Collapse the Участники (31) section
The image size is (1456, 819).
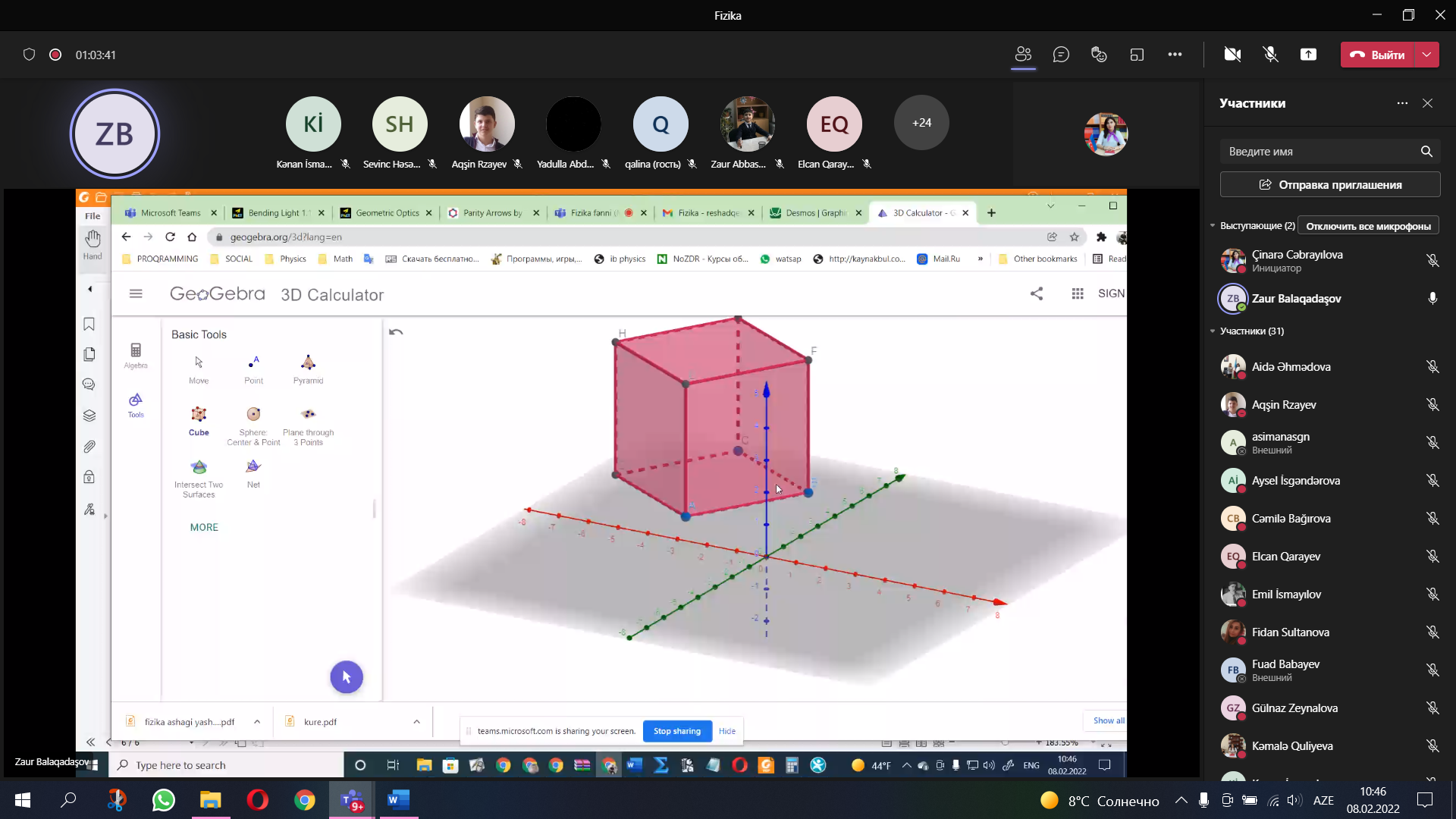tap(1213, 331)
